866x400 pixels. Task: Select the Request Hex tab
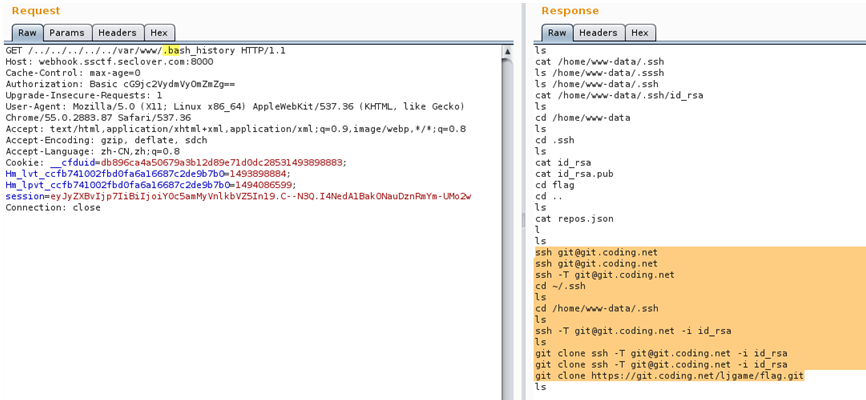point(159,33)
